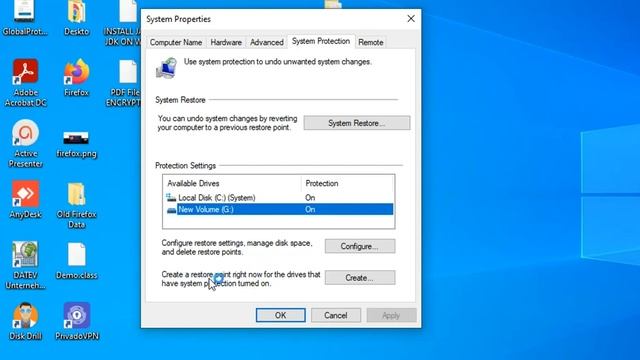
Task: Click the New Volume (G:) drive icon
Action: [x=171, y=210]
